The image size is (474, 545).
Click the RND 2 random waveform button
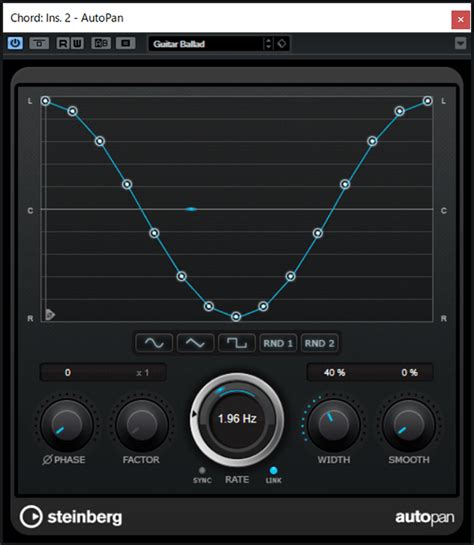[319, 343]
